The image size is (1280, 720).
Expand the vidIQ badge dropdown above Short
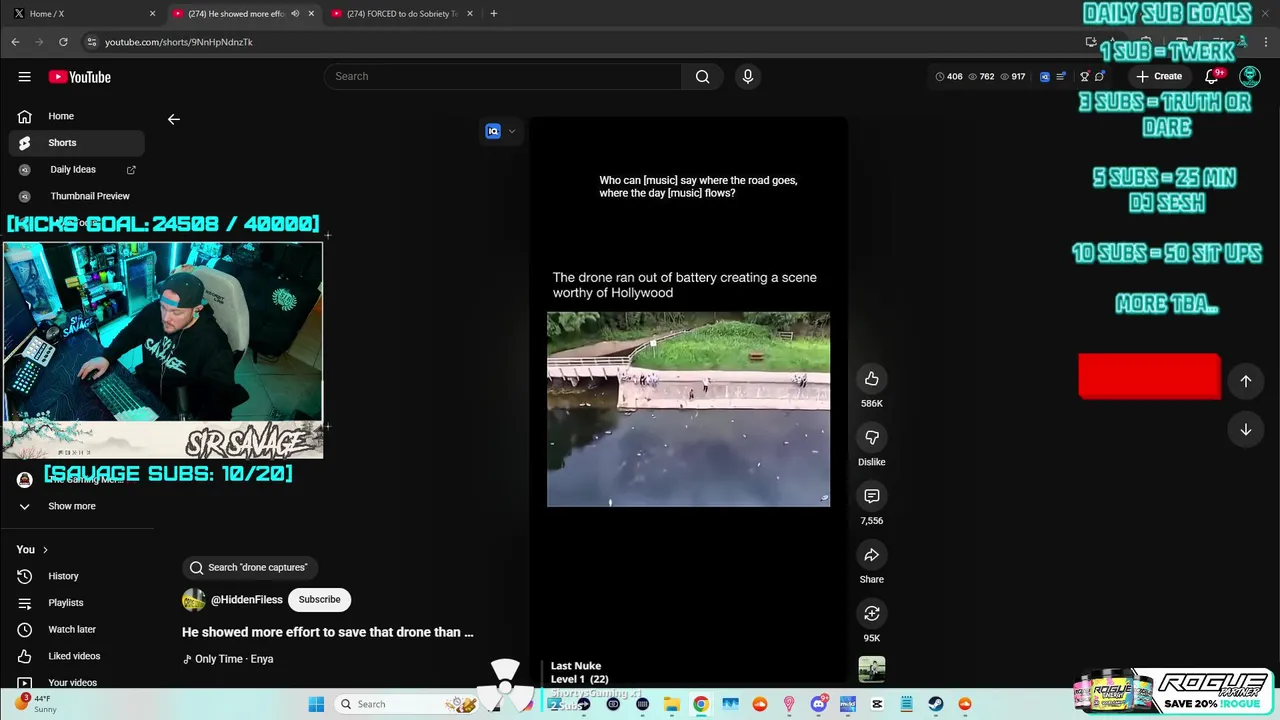point(512,131)
